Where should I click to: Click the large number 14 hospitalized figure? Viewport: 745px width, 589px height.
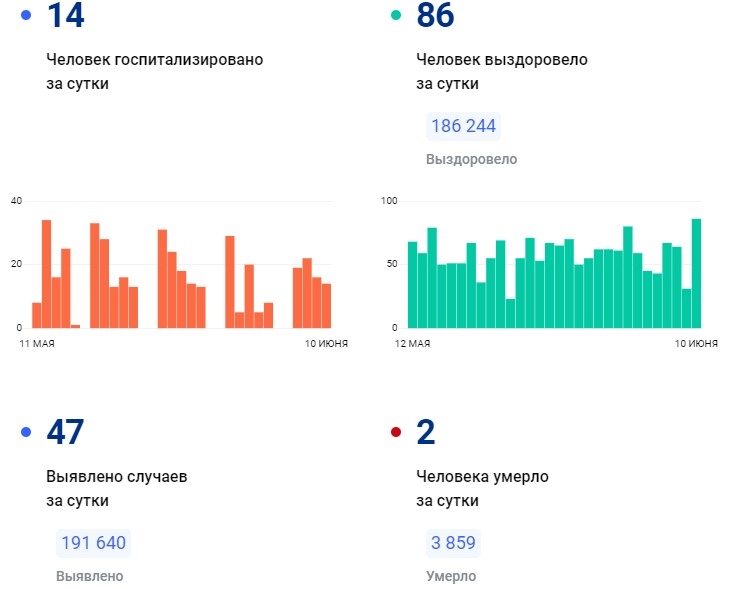66,16
